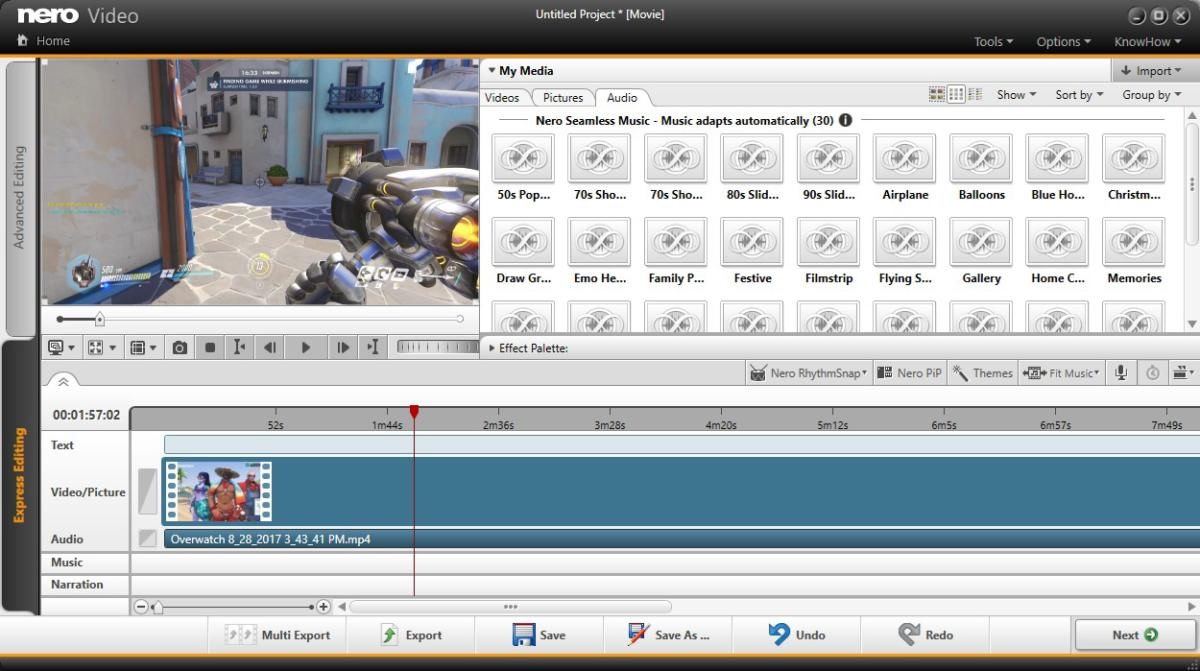Switch to small thumbnails view

click(x=956, y=94)
